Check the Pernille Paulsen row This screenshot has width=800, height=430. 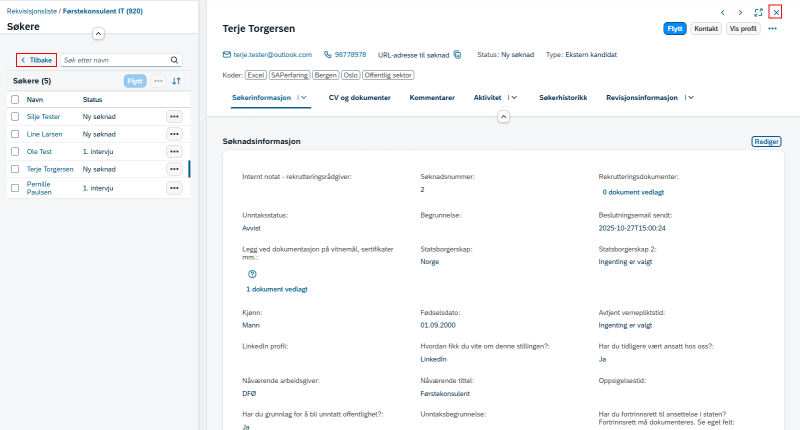point(15,188)
